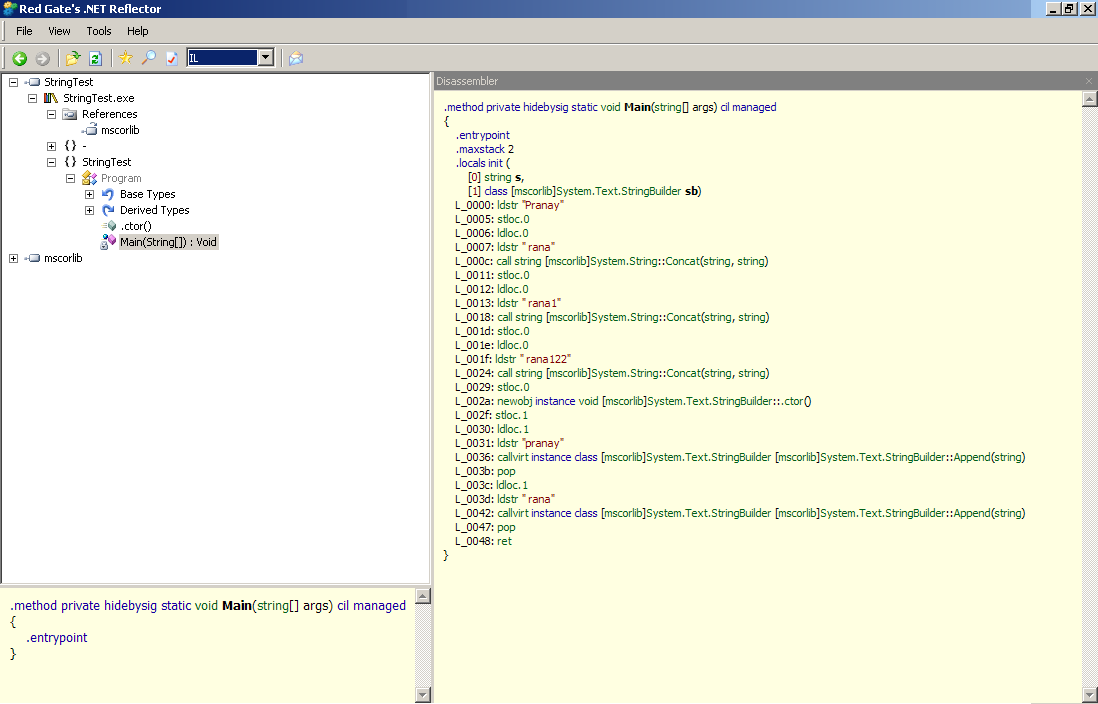Click the grayed Forward navigation arrow
The width and height of the screenshot is (1098, 704).
tap(43, 59)
